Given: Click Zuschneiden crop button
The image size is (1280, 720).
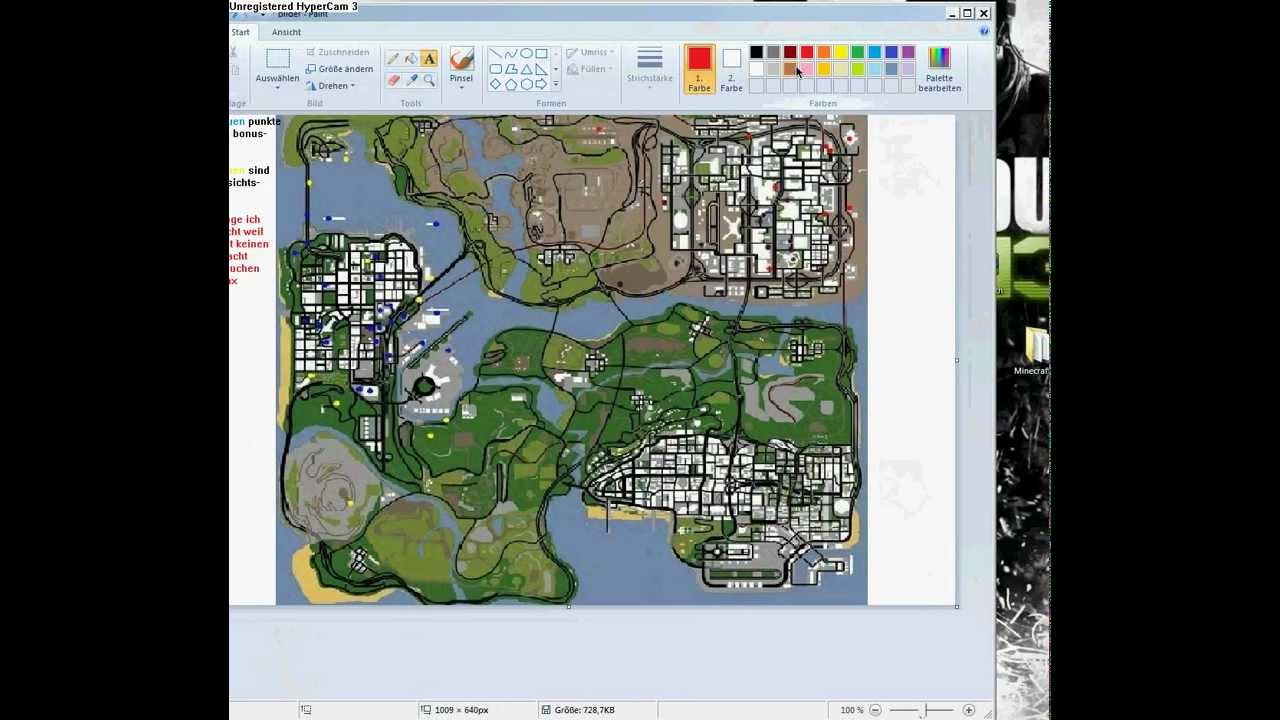Looking at the screenshot, I should [338, 52].
